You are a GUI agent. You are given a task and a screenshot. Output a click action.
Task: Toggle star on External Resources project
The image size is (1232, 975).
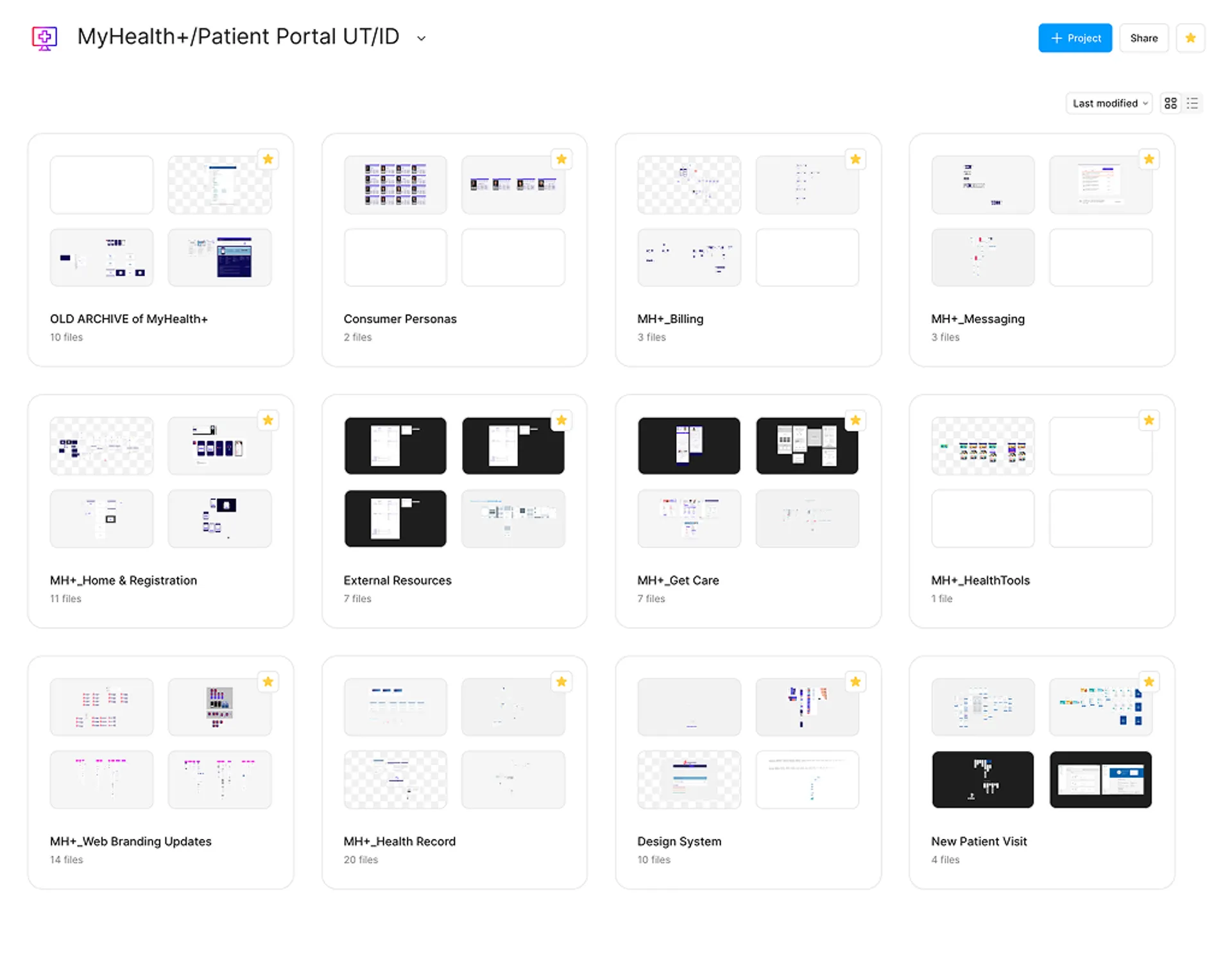click(561, 420)
